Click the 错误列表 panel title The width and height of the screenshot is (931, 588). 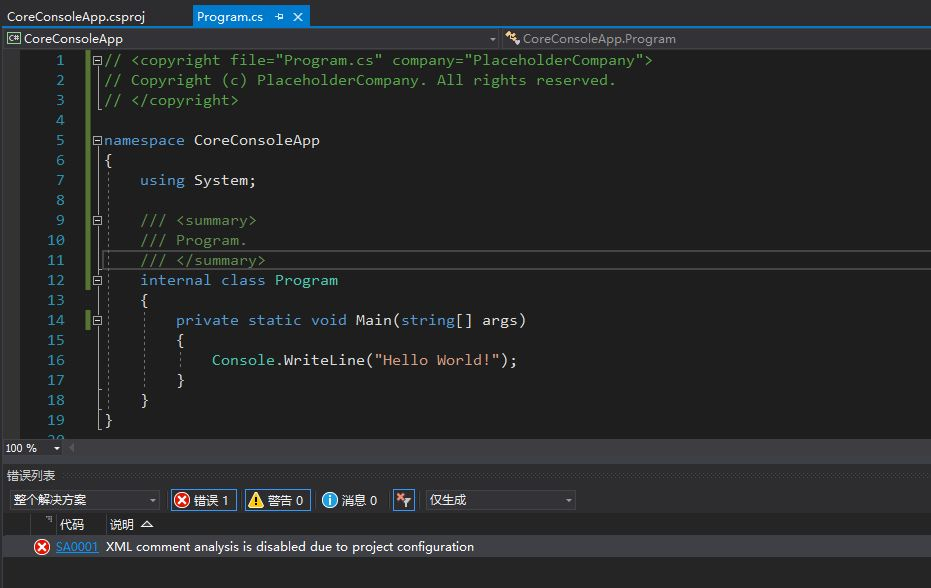(x=31, y=476)
